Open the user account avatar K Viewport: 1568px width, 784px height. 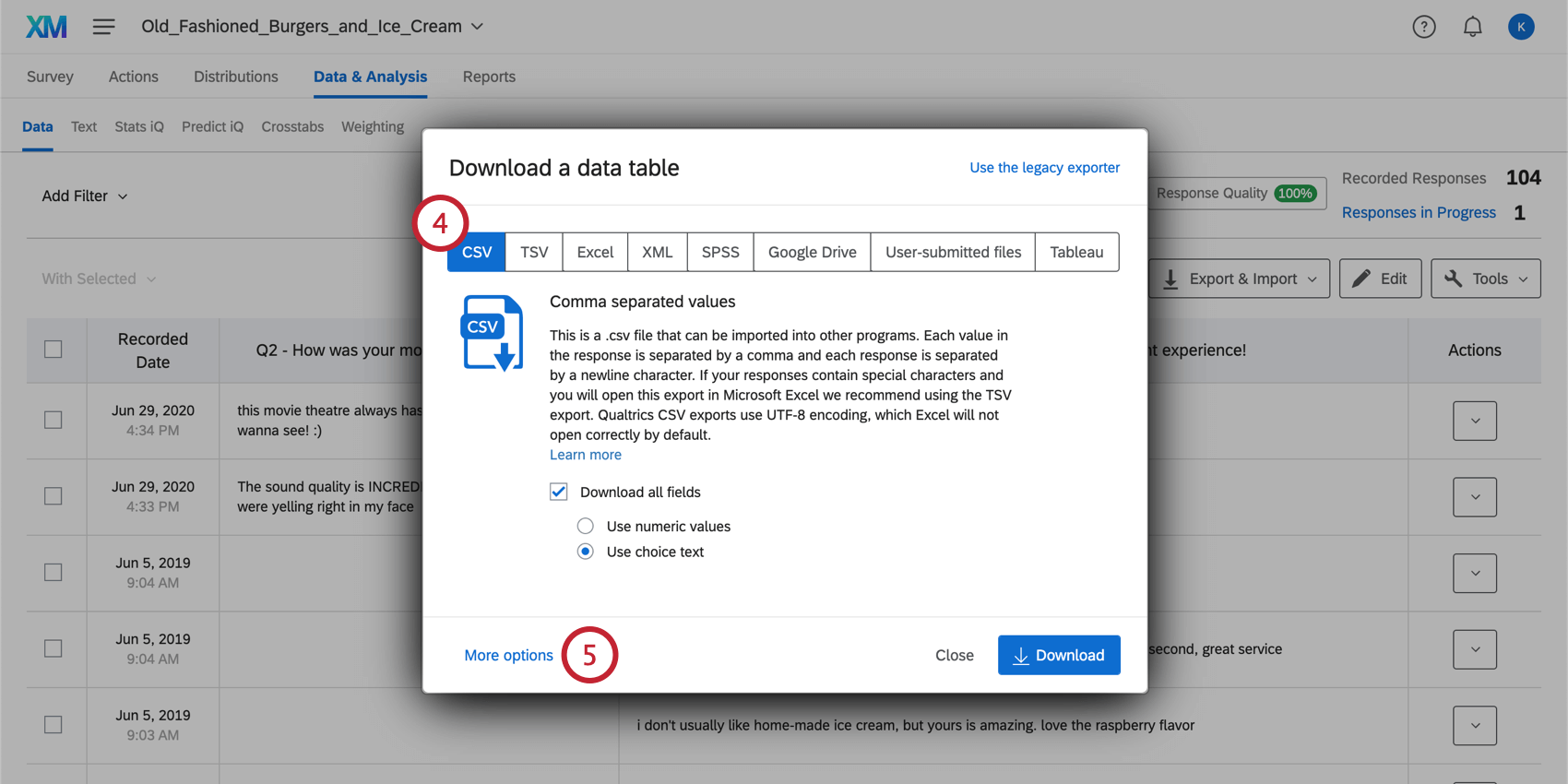[x=1521, y=27]
